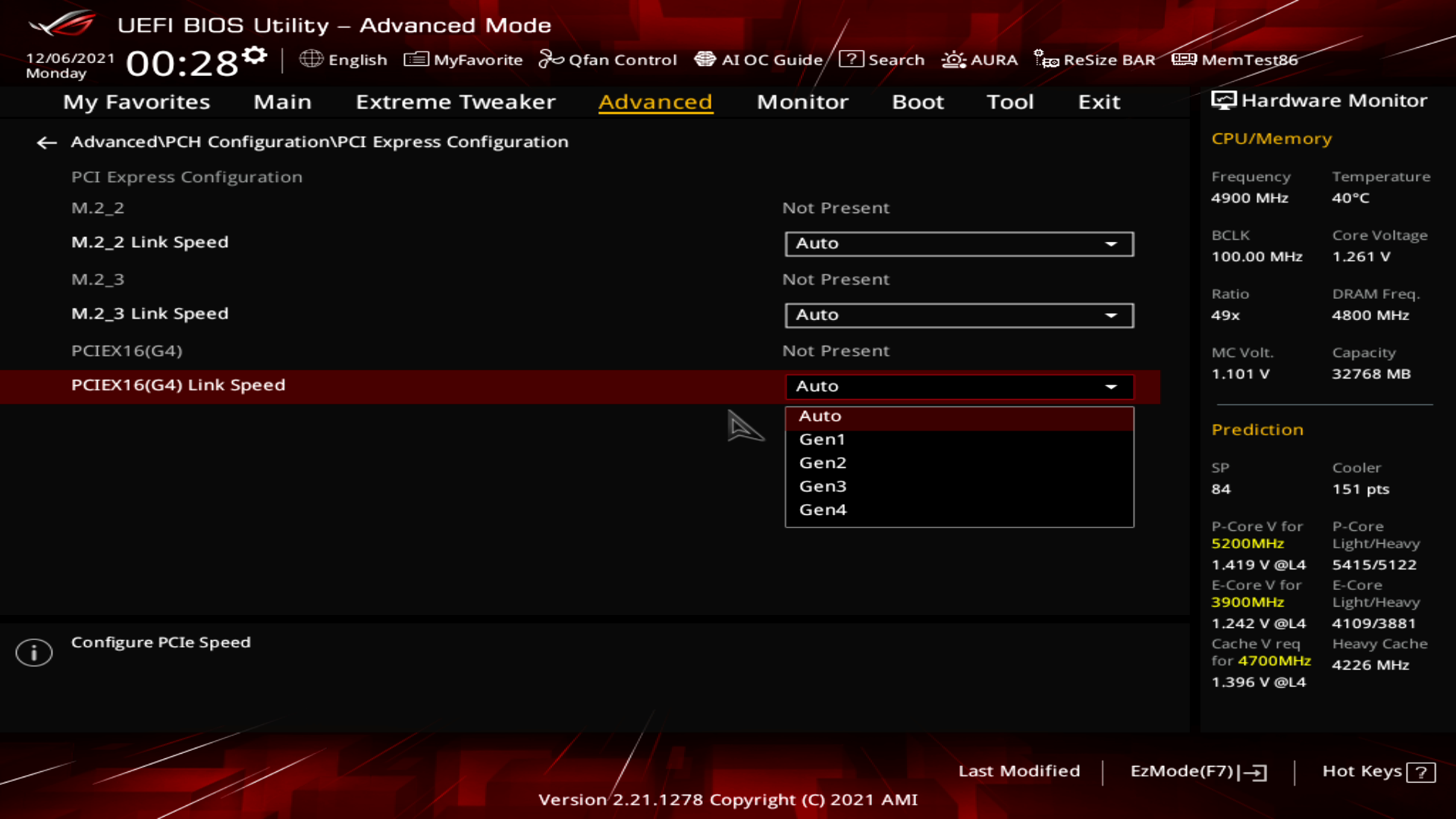Open ReSize BAR option
1456x819 pixels.
(x=1094, y=59)
